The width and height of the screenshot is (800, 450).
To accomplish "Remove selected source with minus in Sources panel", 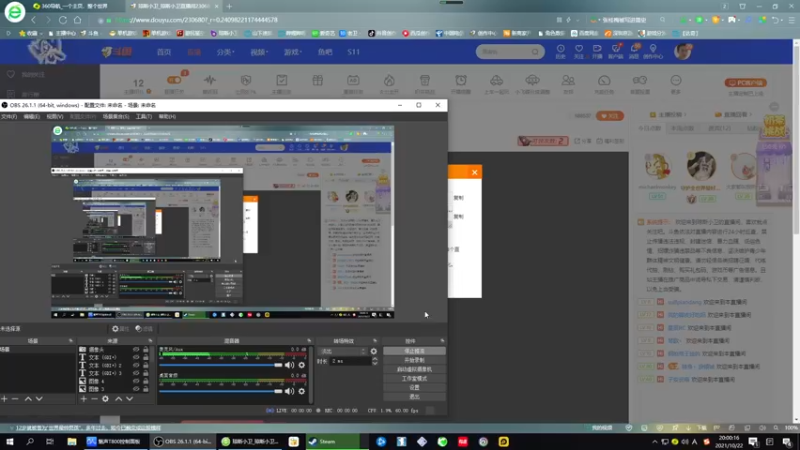I will pos(94,398).
